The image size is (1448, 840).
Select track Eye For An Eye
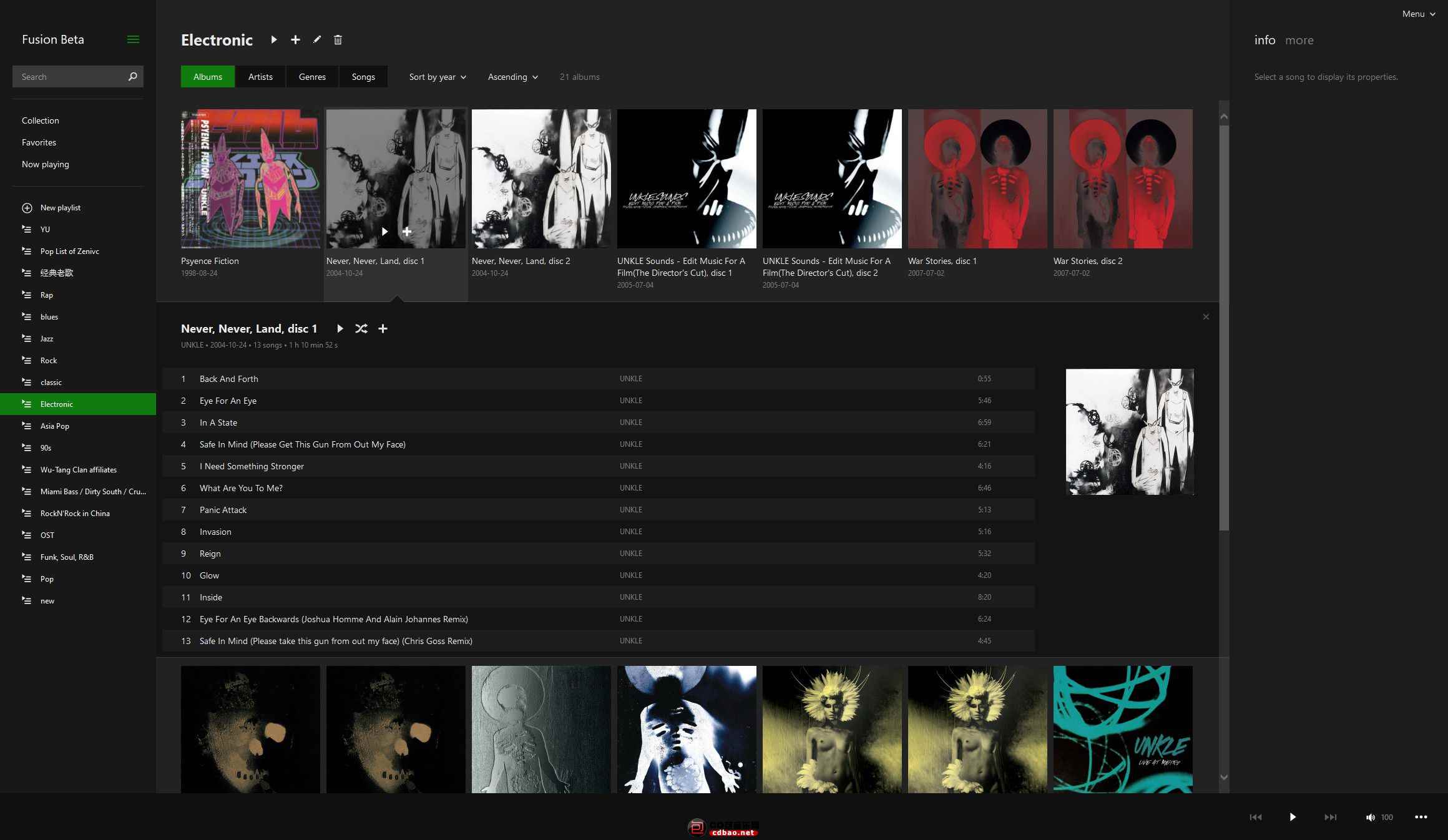click(599, 401)
